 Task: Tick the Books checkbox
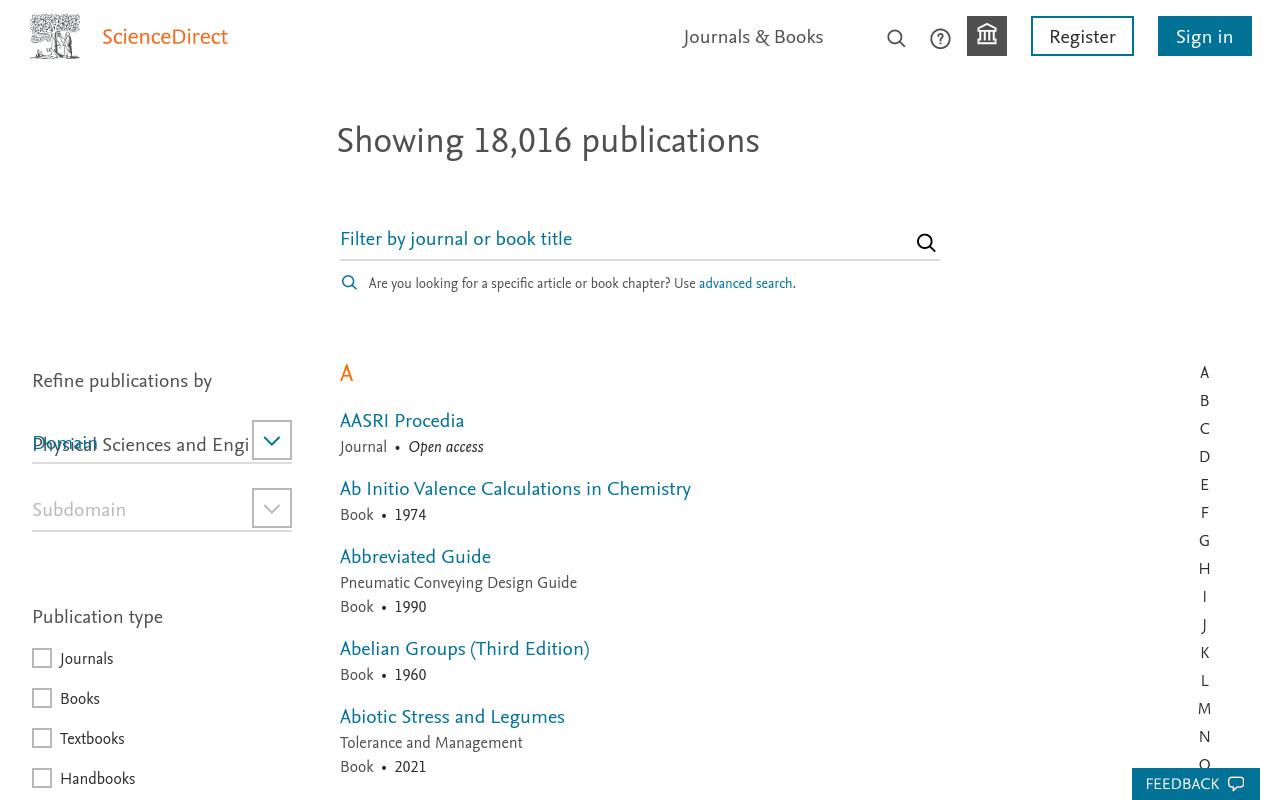[x=42, y=698]
